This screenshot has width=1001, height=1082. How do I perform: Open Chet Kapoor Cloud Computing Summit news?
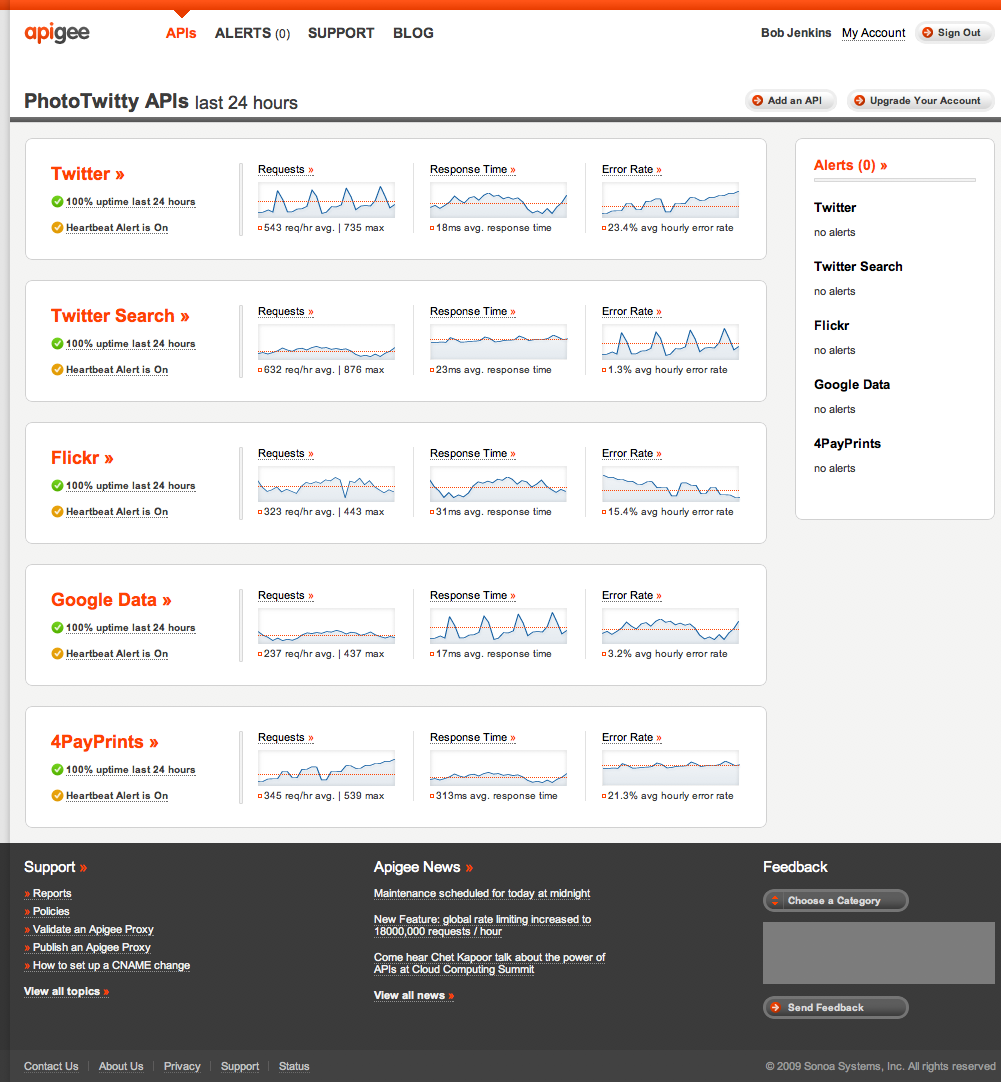489,963
